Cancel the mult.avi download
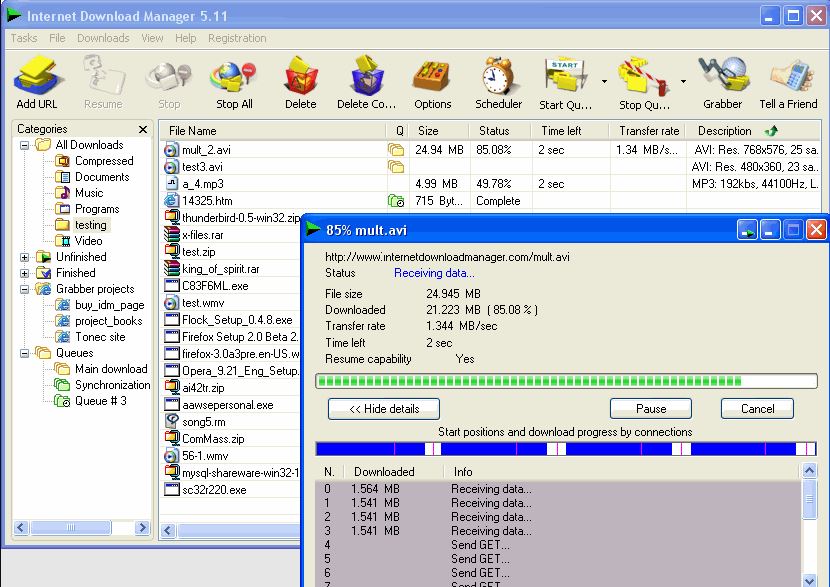Image resolution: width=830 pixels, height=587 pixels. [757, 409]
